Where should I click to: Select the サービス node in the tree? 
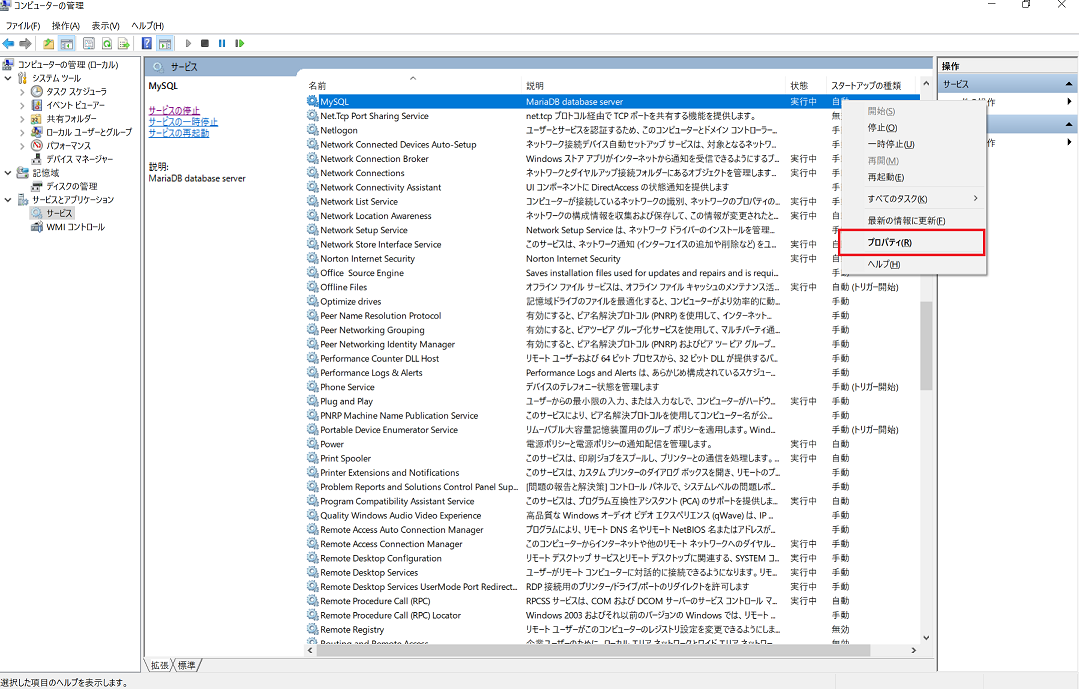coord(59,213)
